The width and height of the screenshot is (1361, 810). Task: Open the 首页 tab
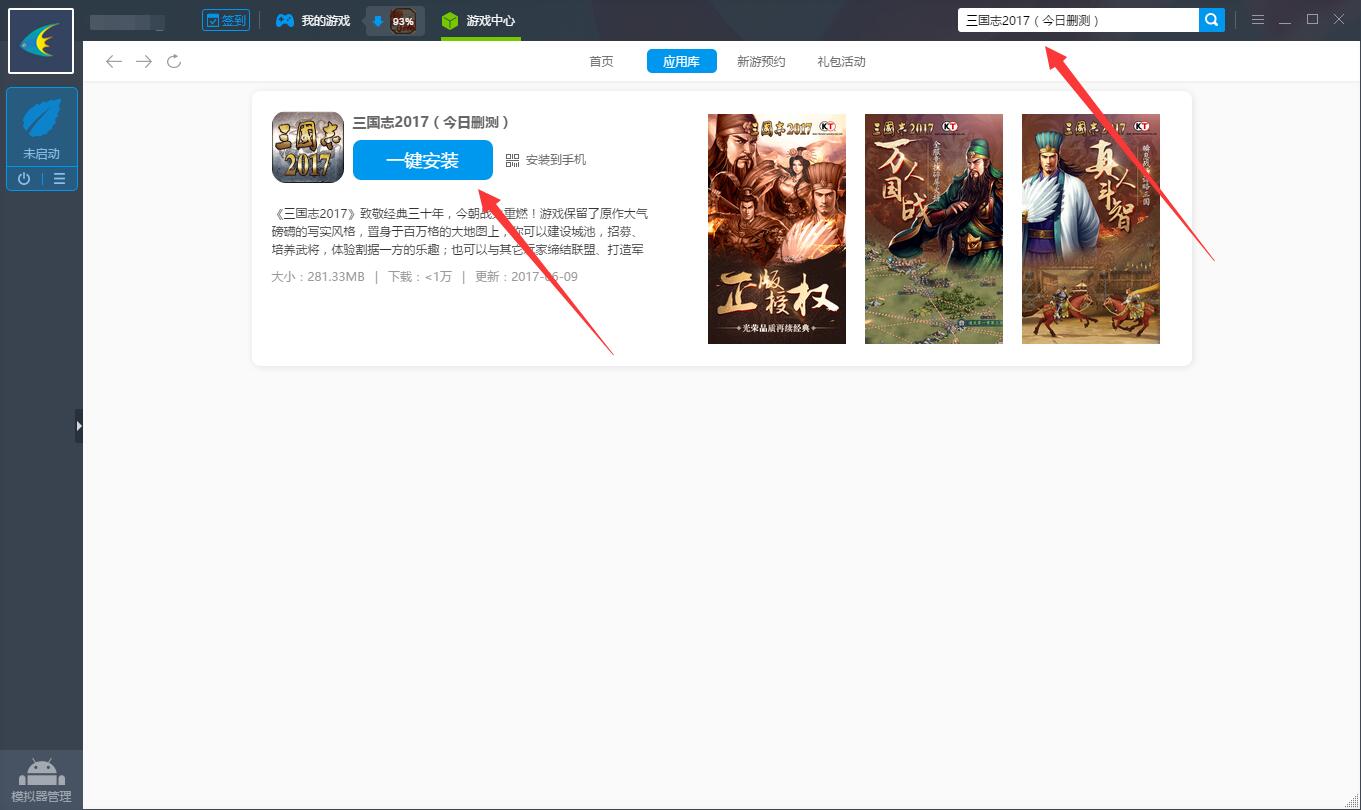(x=601, y=62)
